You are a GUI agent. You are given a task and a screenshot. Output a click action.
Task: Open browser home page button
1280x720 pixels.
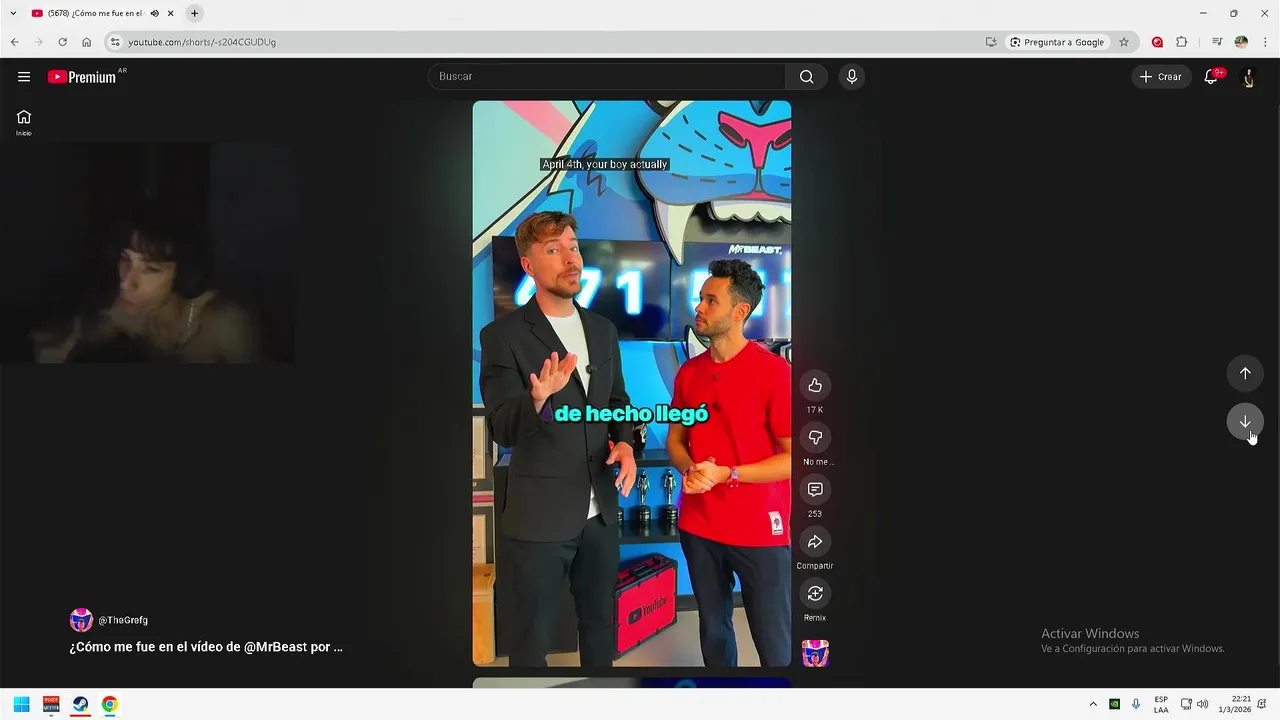tap(86, 42)
